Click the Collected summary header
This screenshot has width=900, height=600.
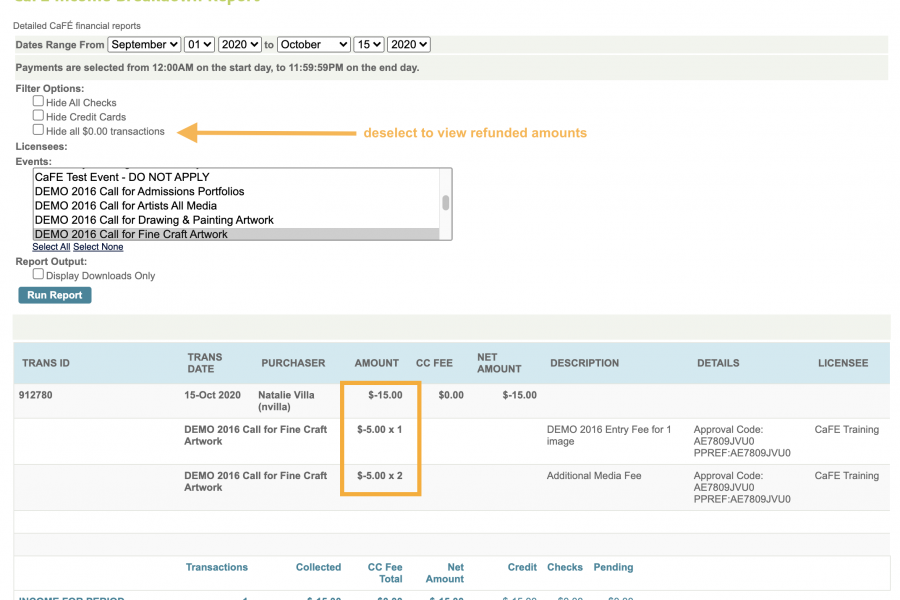[x=318, y=567]
